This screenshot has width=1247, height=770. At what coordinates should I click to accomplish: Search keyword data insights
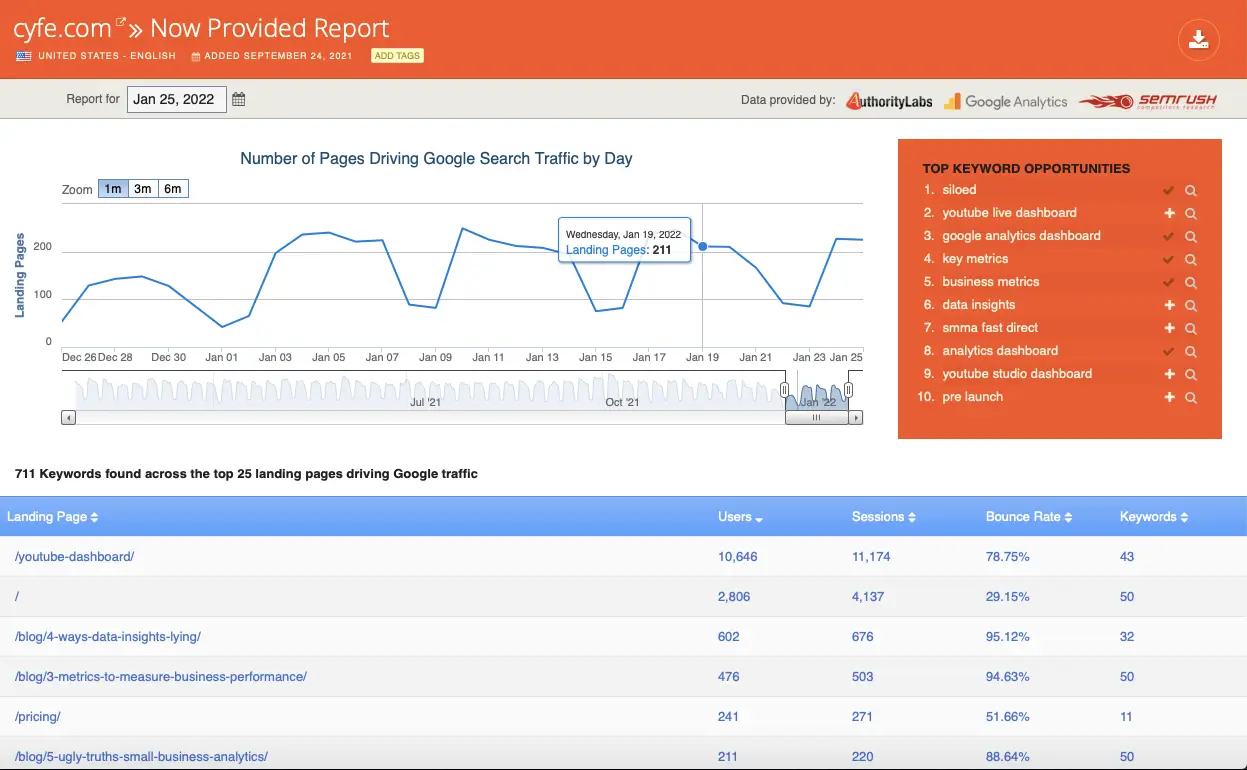coord(1191,305)
